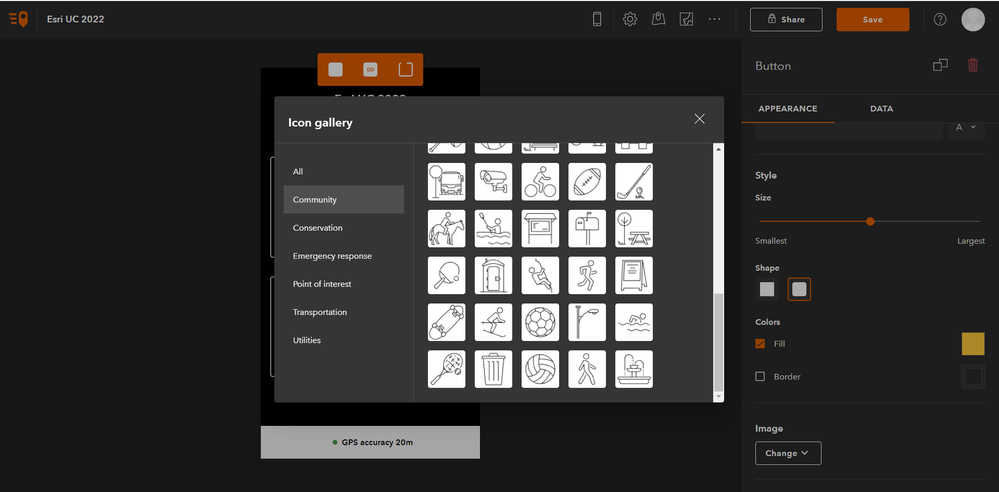Open mobile device preview icon
This screenshot has height=492, width=999.
(597, 19)
